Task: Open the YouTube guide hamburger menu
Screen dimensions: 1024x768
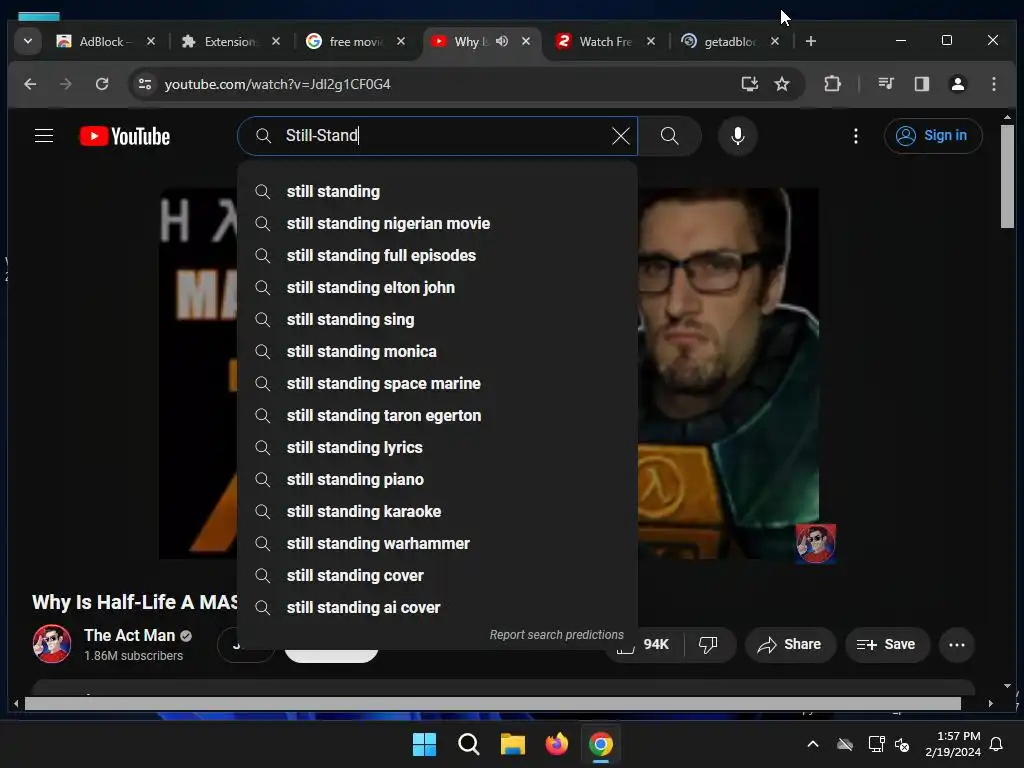Action: 44,136
